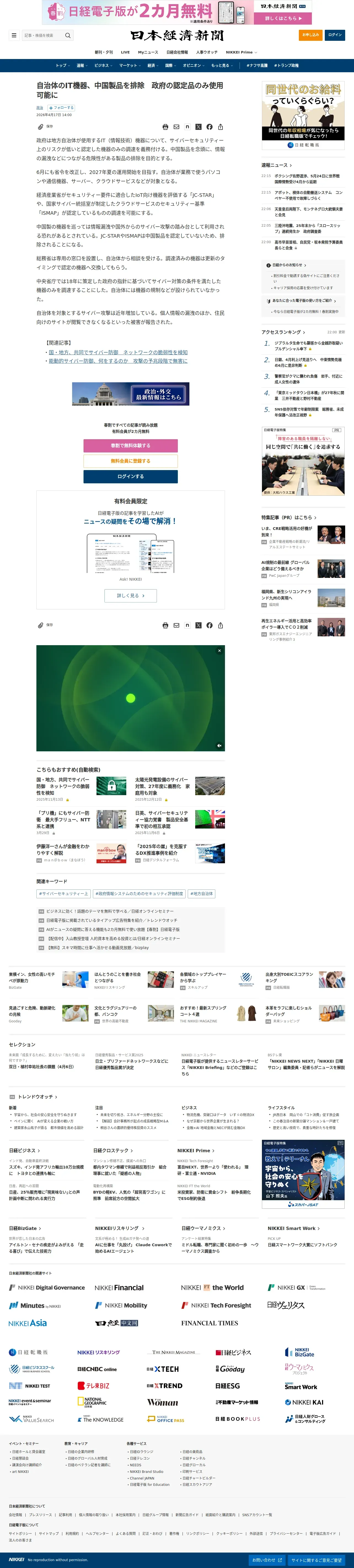The height and width of the screenshot is (1568, 354).
Task: Open the LIVE menu item
Action: [x=125, y=52]
